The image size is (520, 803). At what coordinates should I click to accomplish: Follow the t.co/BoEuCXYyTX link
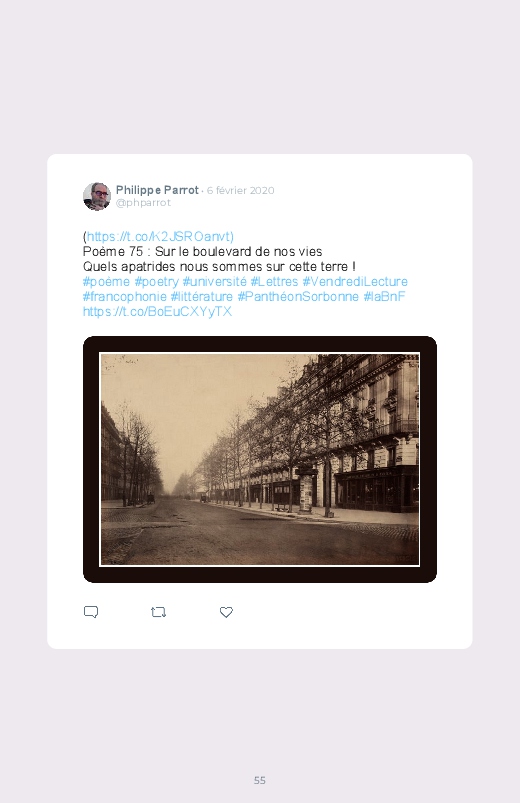(157, 311)
